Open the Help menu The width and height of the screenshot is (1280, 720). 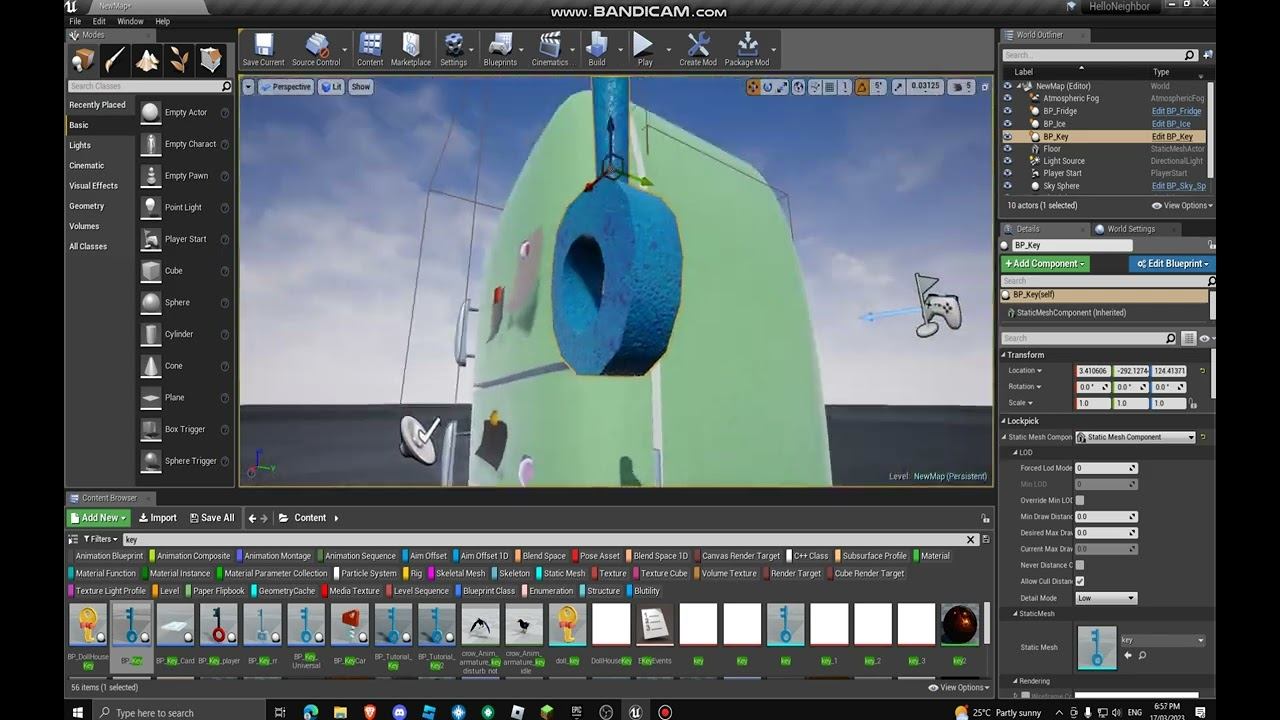click(163, 21)
